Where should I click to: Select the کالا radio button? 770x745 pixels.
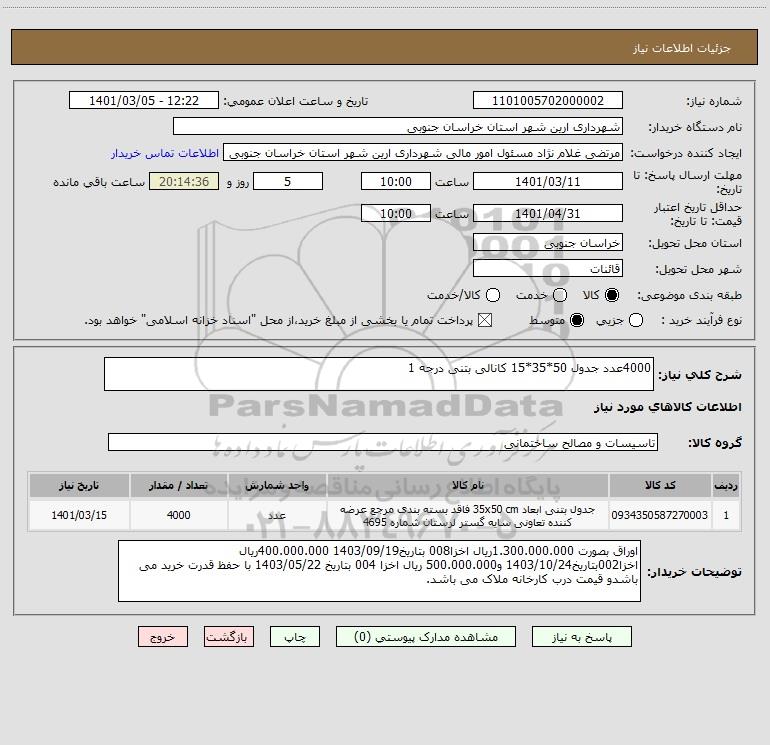point(612,295)
